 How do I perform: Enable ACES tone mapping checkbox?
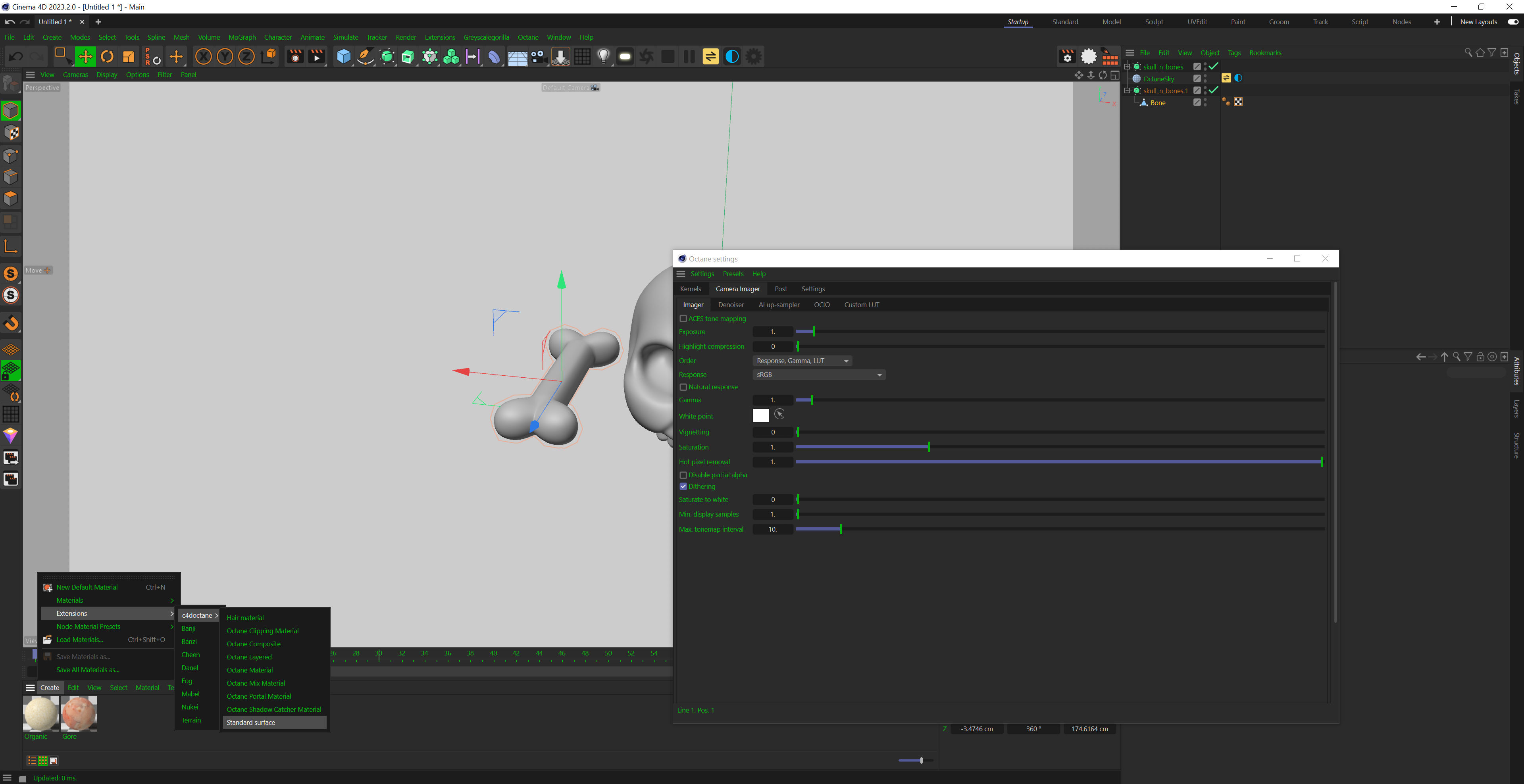[x=683, y=319]
